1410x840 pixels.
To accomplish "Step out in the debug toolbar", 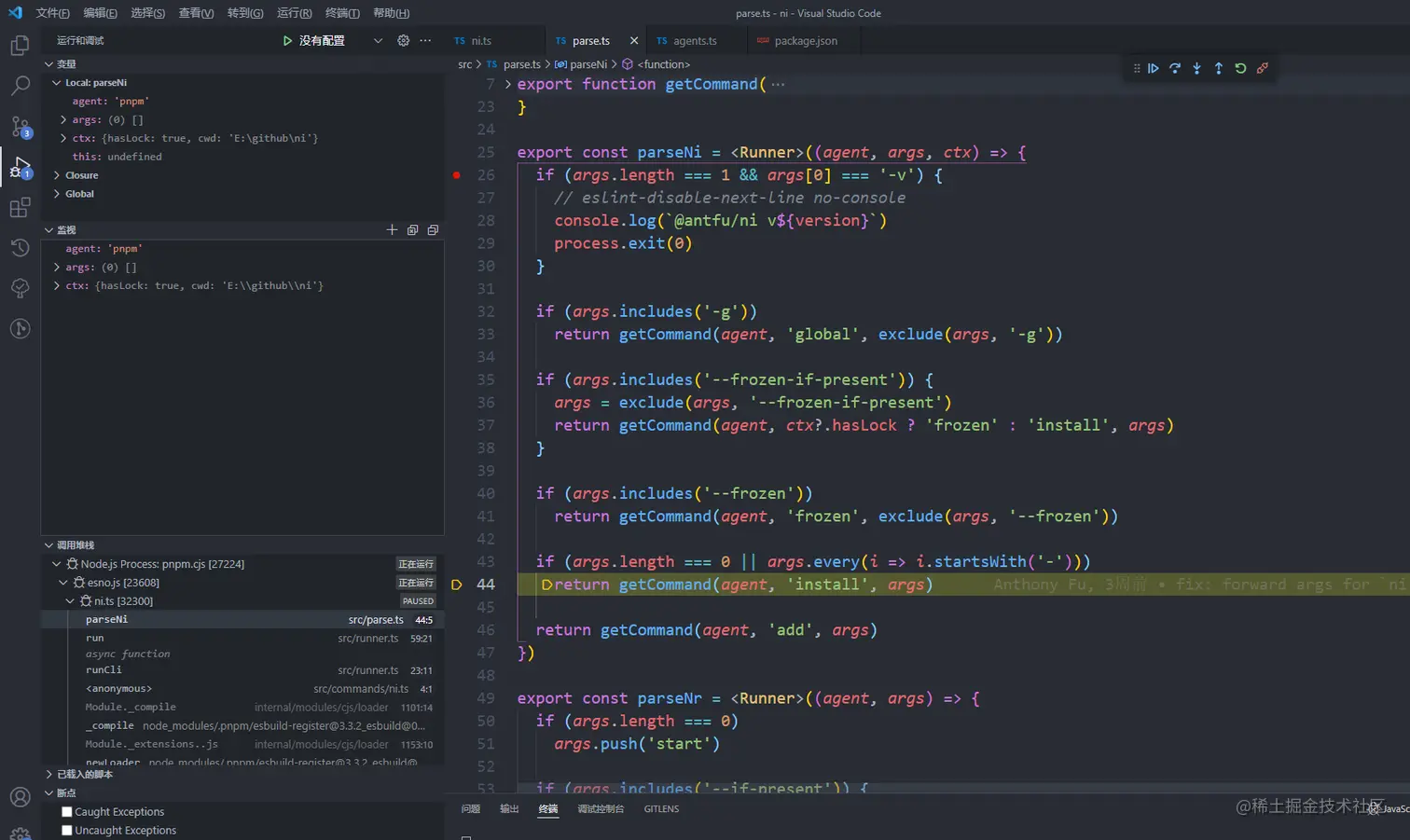I will 1218,68.
